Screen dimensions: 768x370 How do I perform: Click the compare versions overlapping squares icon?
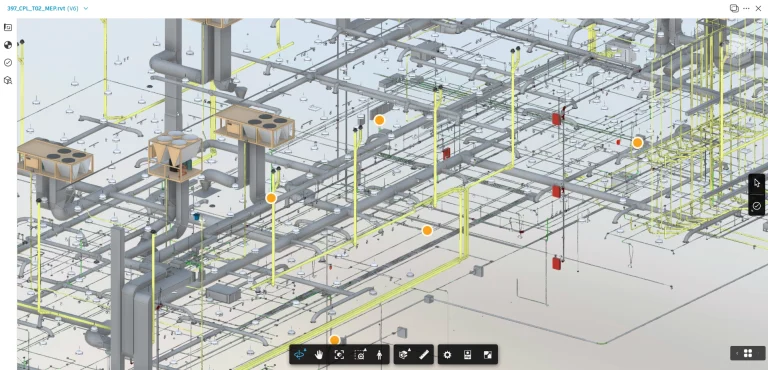tap(734, 8)
